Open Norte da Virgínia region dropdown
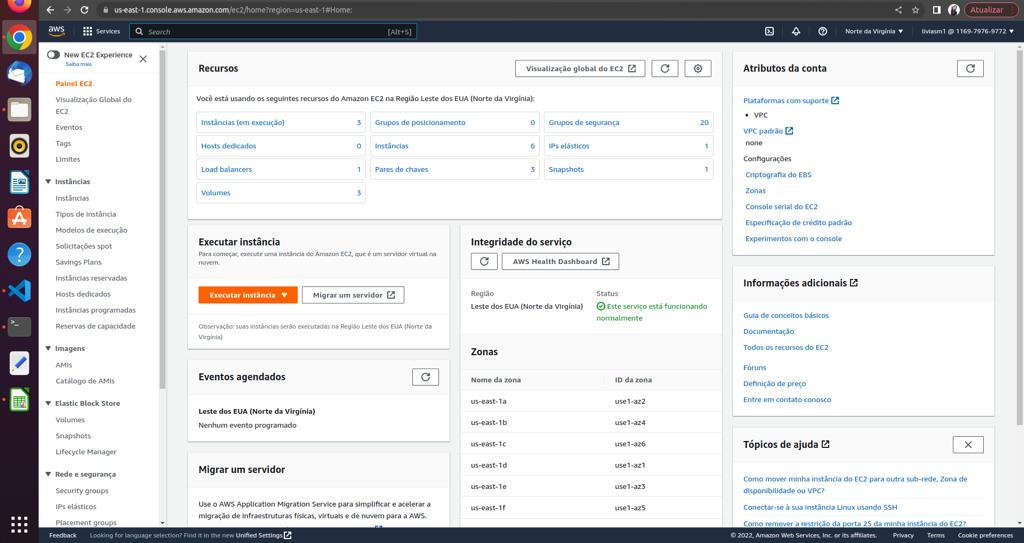This screenshot has width=1024, height=543. click(x=874, y=31)
